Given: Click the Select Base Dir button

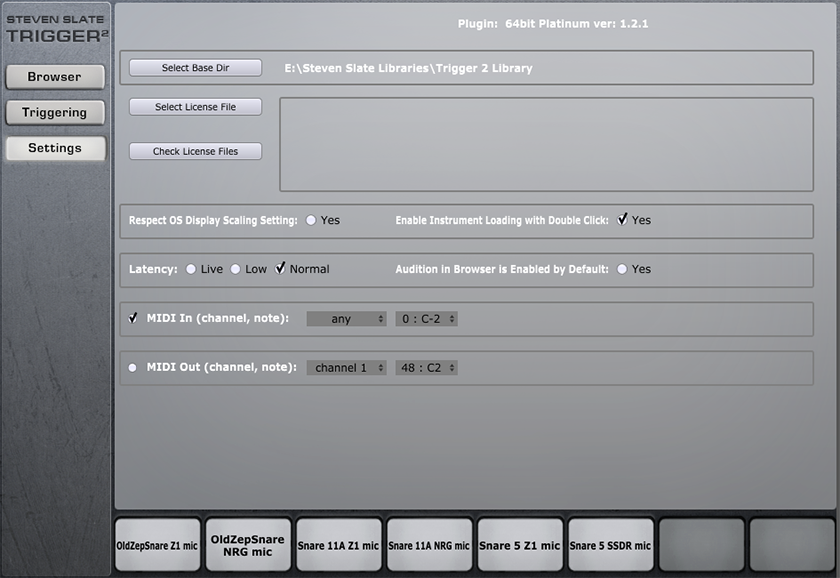Looking at the screenshot, I should 195,68.
